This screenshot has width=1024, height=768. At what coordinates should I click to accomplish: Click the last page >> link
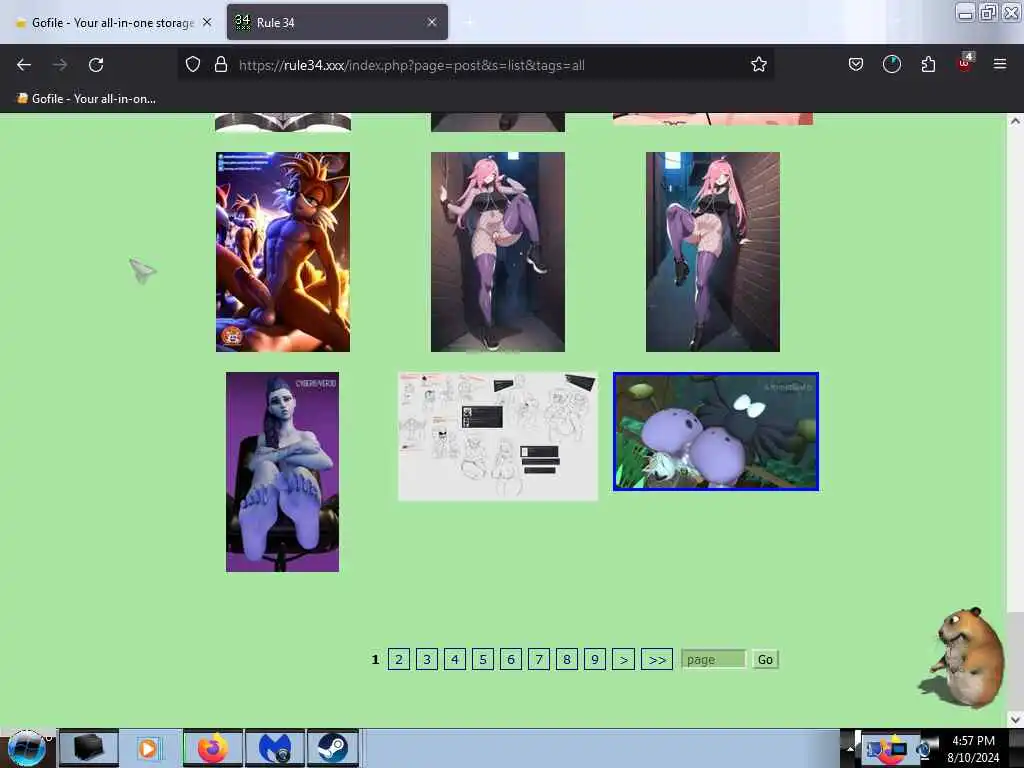657,660
